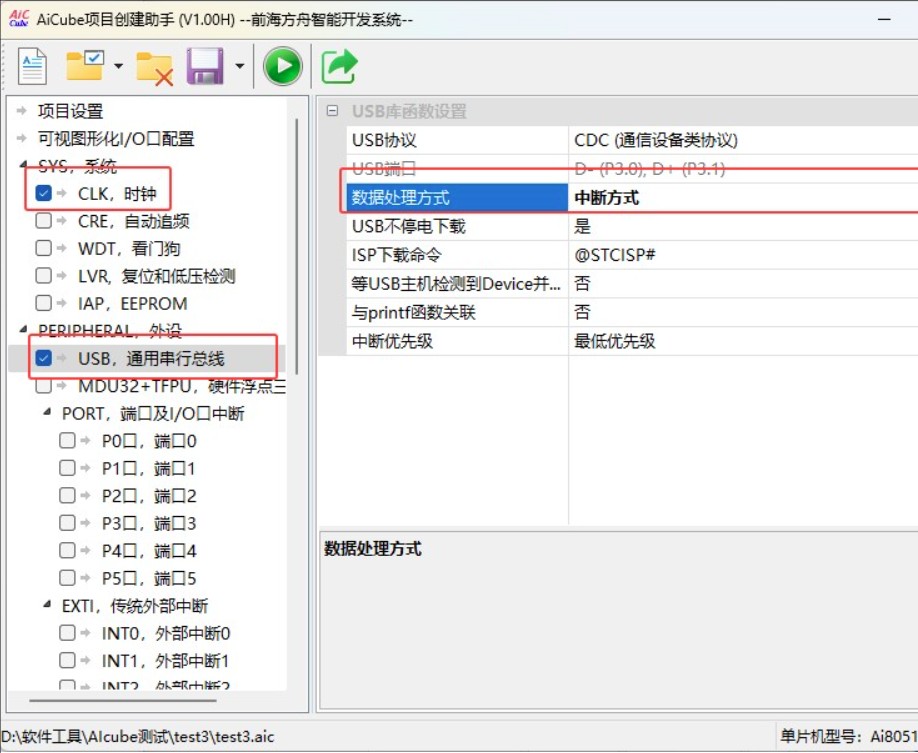Select 中断优先级 property row

[x=457, y=341]
